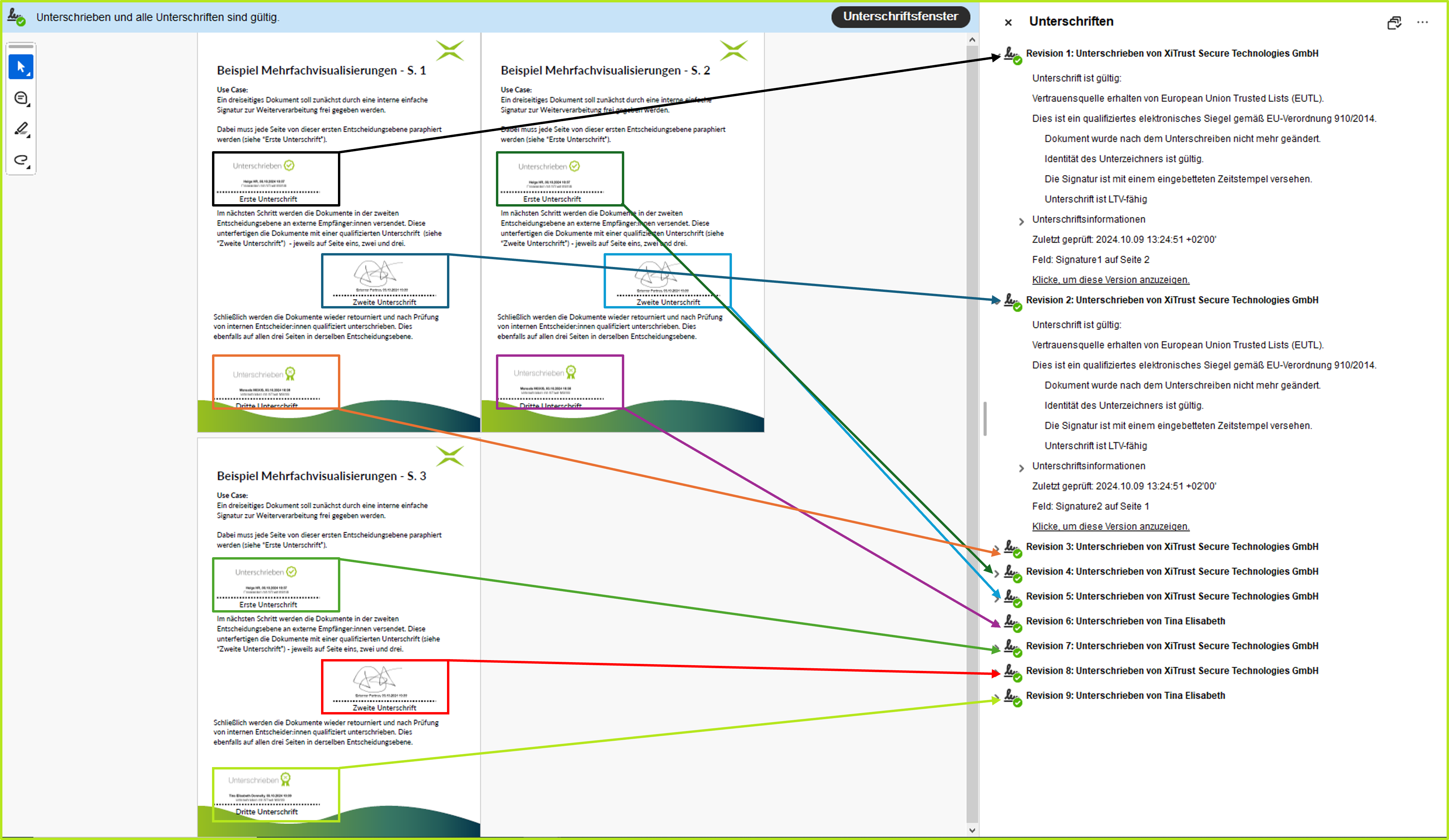Open the three-dots more options menu
This screenshot has height=840, width=1449.
(1422, 22)
